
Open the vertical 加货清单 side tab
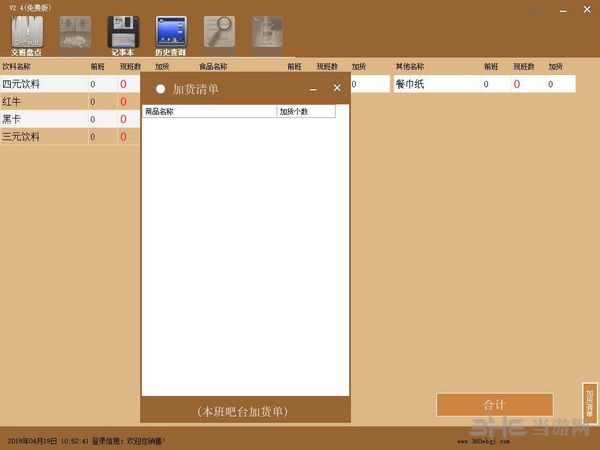point(590,403)
